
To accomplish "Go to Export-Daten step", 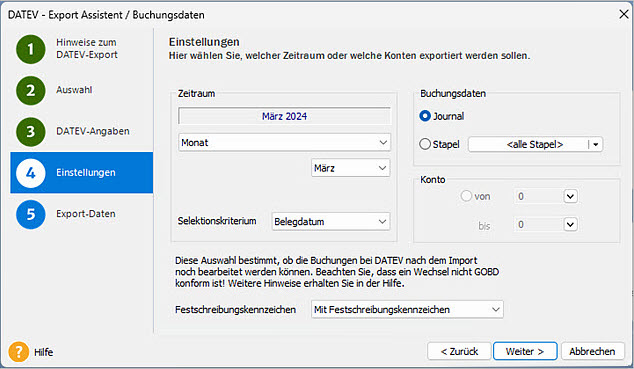I will [86, 214].
